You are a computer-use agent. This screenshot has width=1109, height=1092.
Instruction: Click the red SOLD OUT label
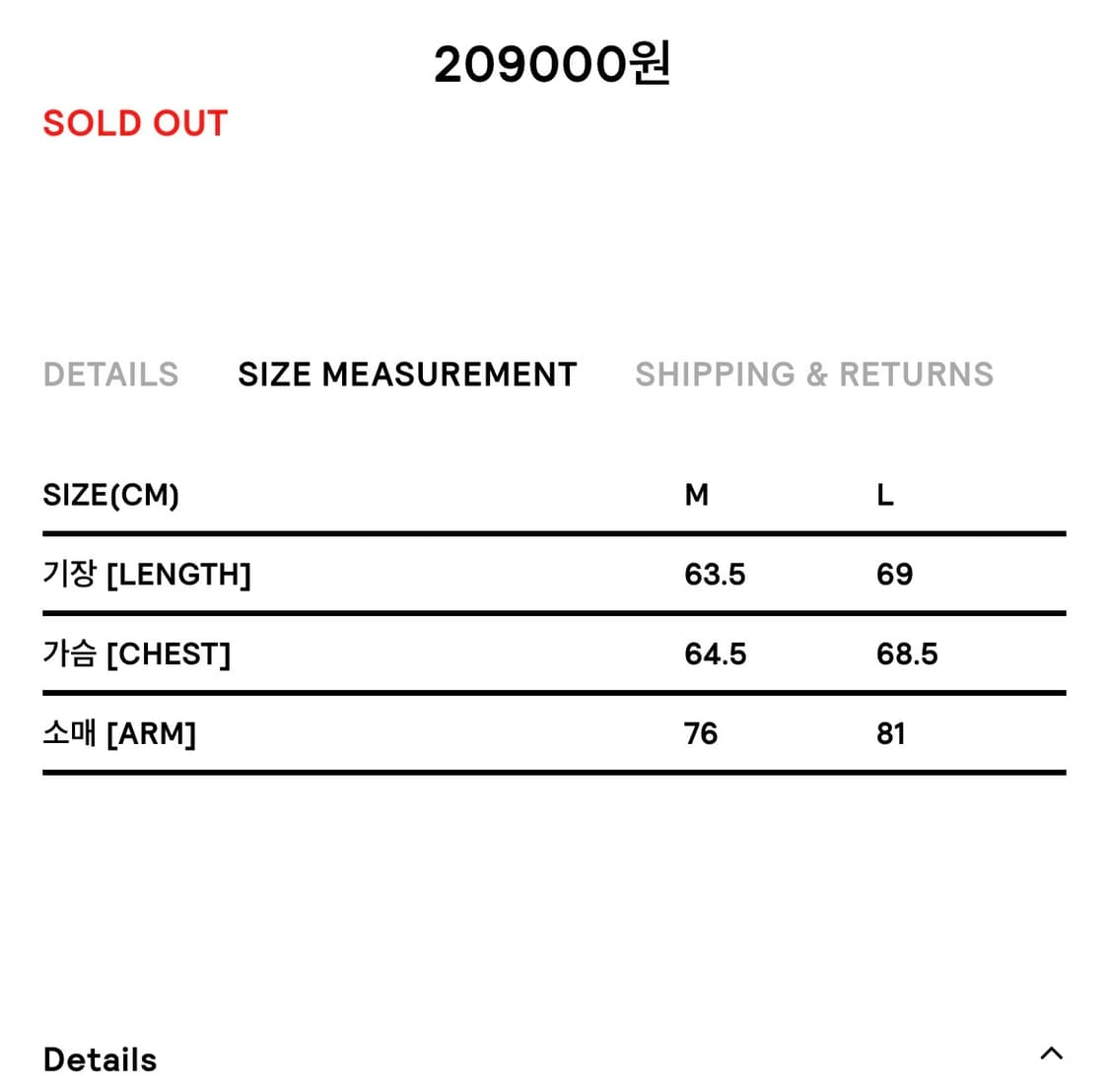[135, 123]
